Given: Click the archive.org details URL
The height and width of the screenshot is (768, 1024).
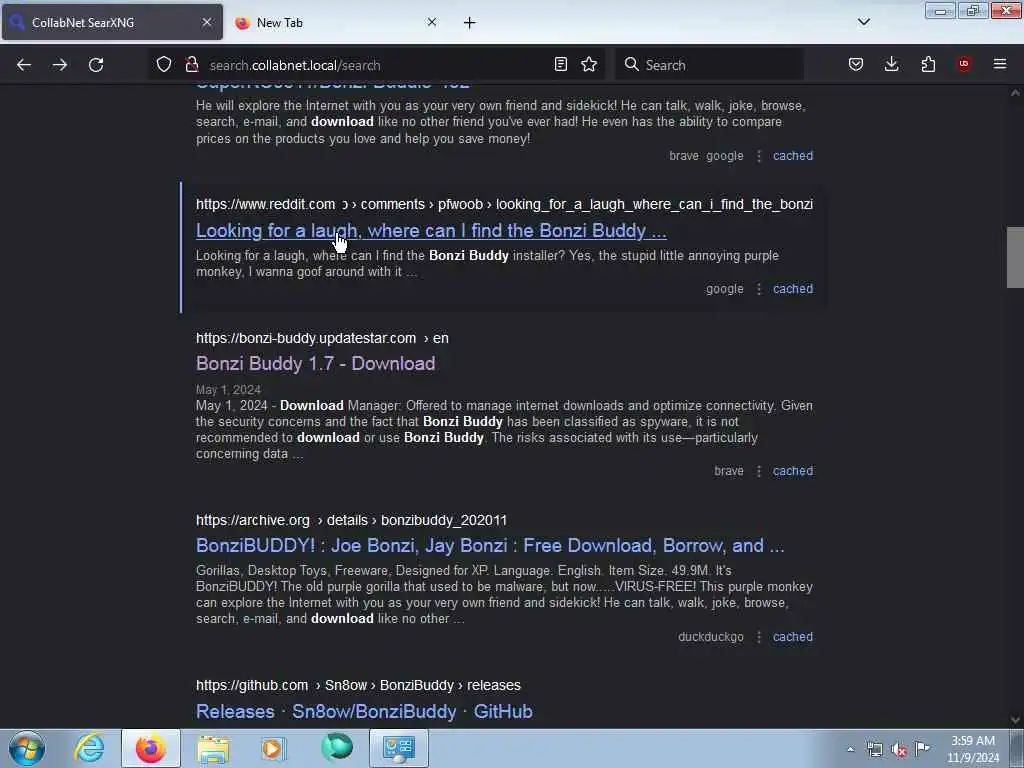Looking at the screenshot, I should [351, 520].
